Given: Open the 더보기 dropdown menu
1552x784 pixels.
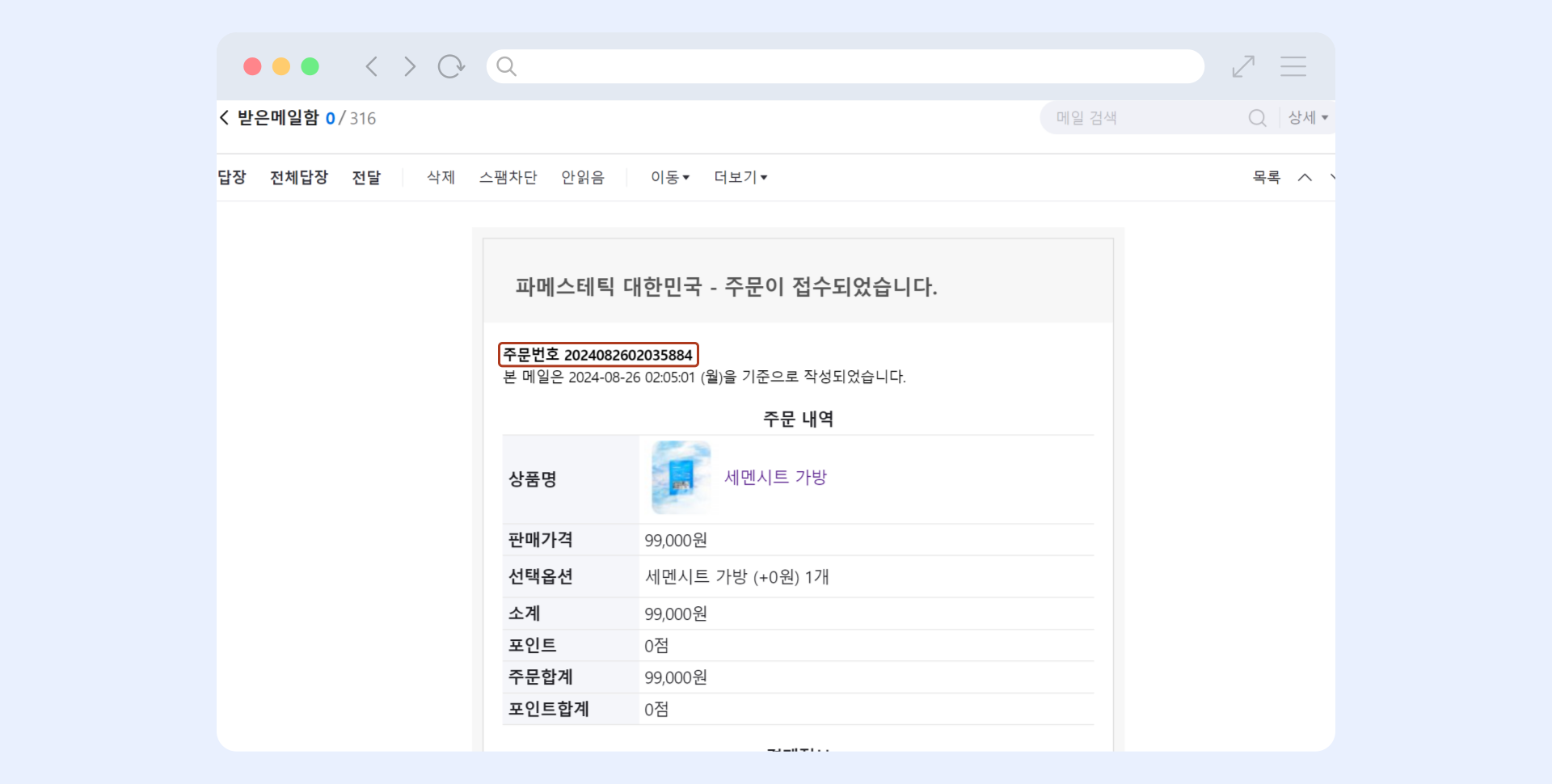Looking at the screenshot, I should pyautogui.click(x=740, y=177).
